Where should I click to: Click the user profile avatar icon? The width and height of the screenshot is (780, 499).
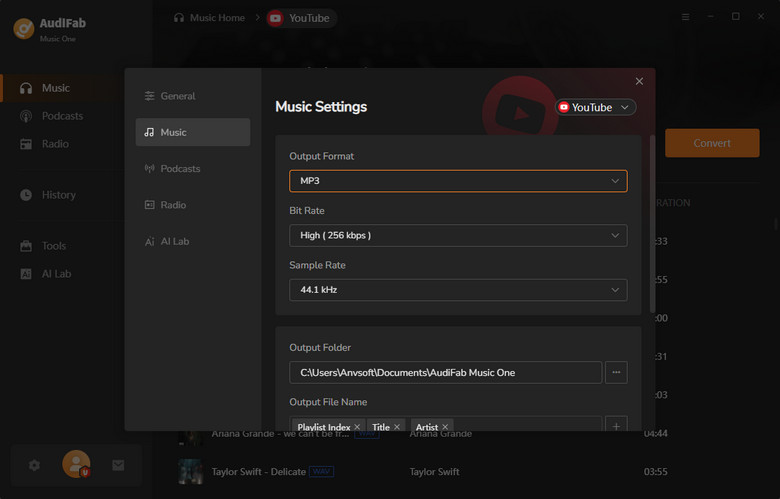[x=76, y=464]
